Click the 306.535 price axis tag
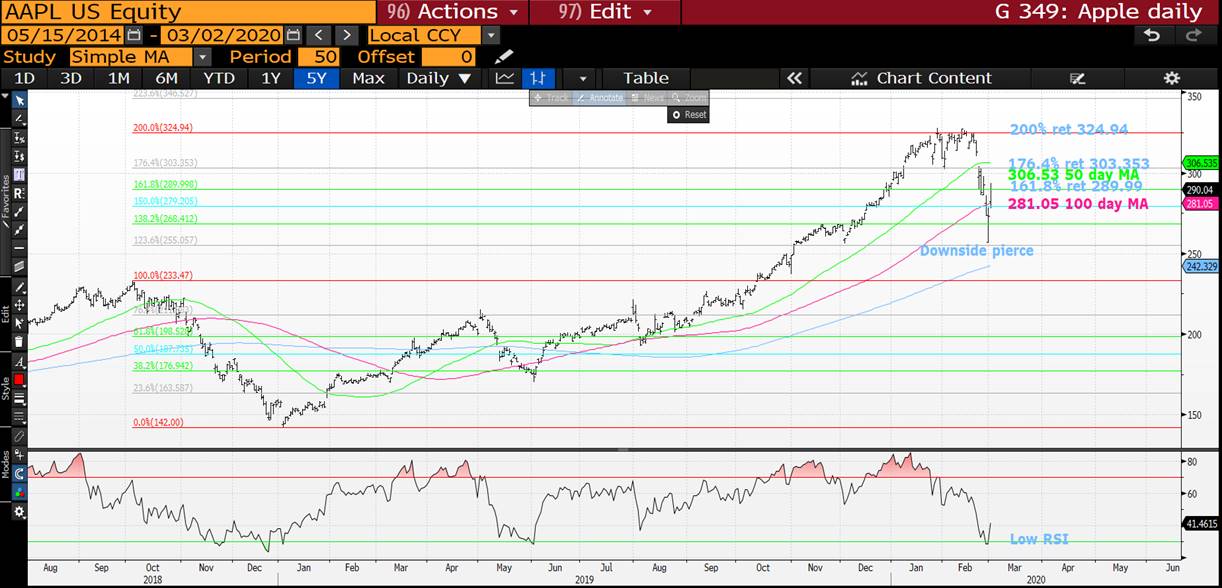 tap(1200, 162)
